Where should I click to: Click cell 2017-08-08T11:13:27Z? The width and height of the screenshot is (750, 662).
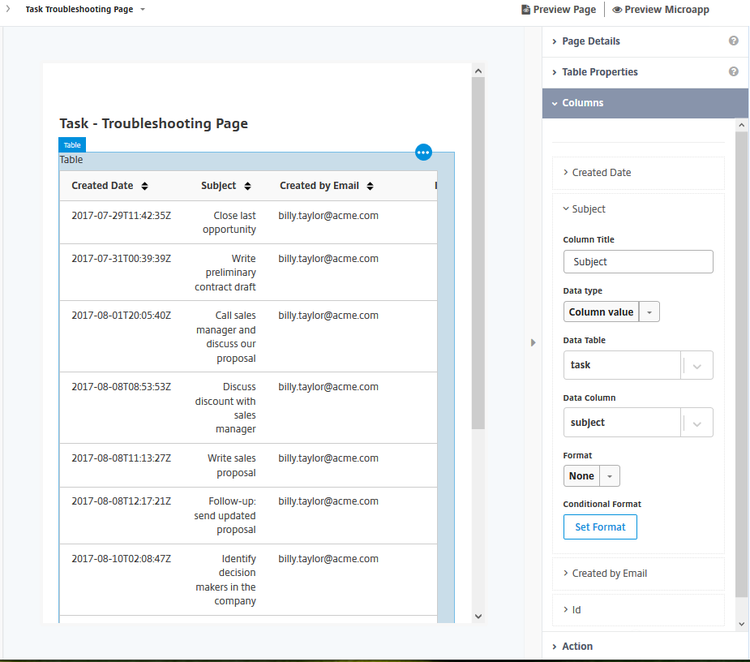click(x=121, y=458)
